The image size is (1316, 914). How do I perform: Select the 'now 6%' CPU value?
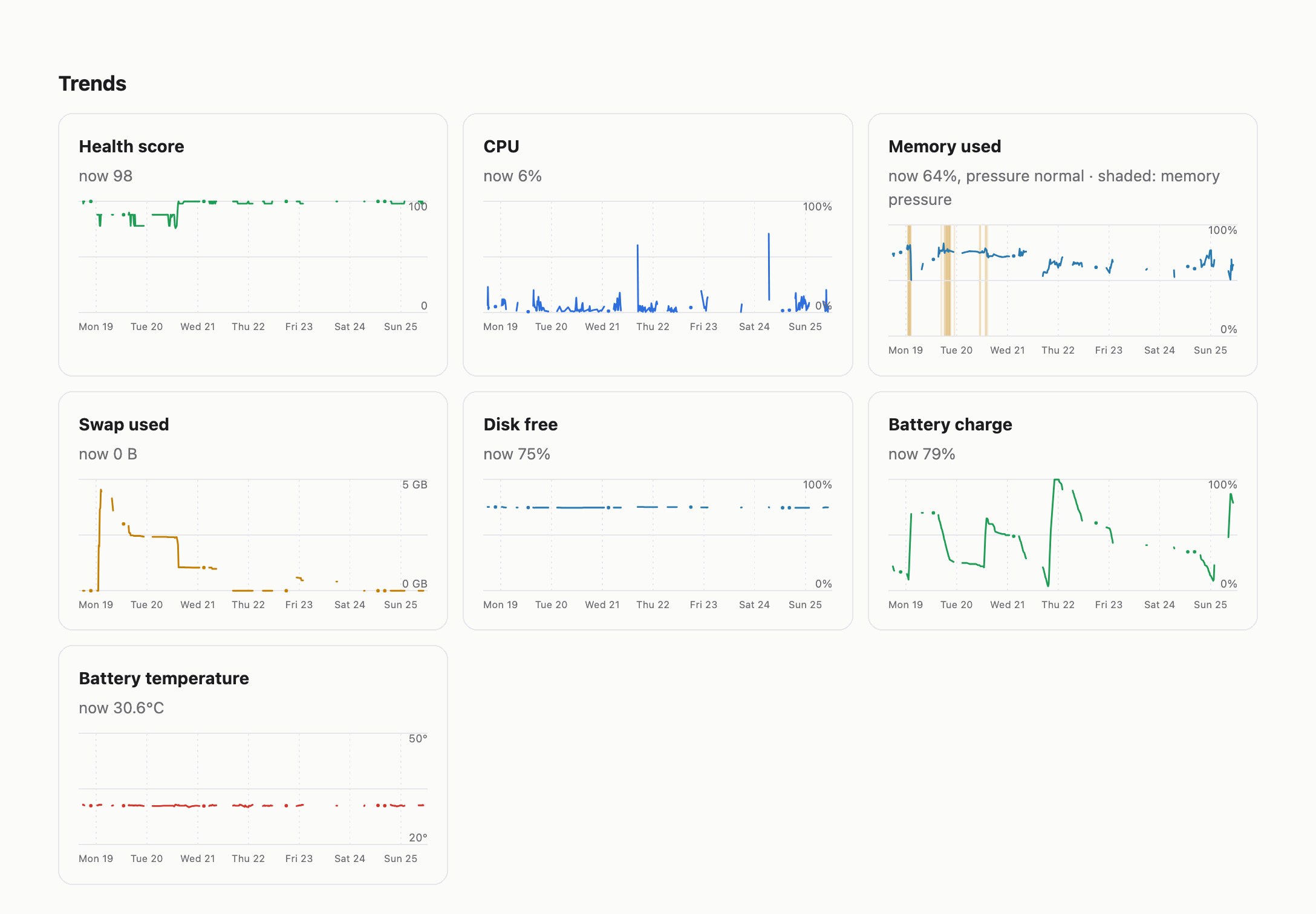[x=512, y=176]
